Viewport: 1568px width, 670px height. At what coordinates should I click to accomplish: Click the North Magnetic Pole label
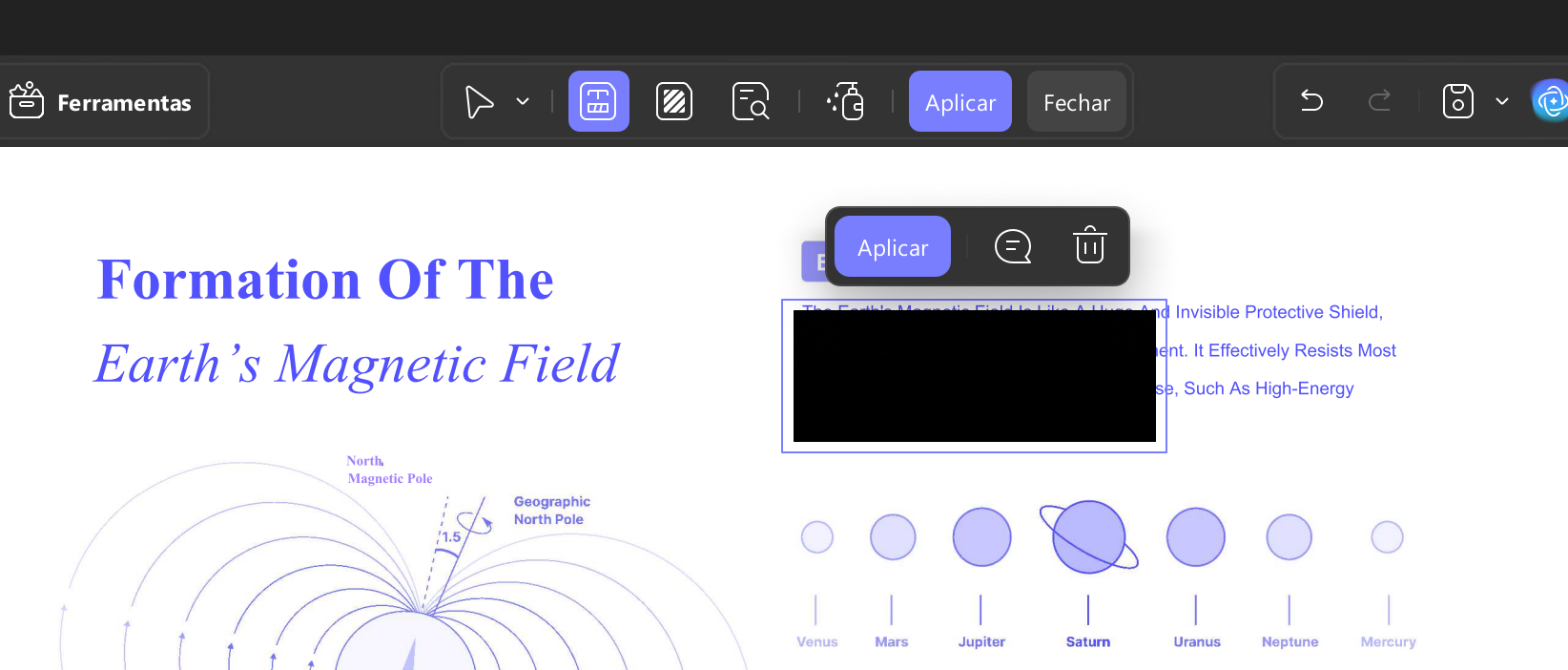click(x=390, y=470)
